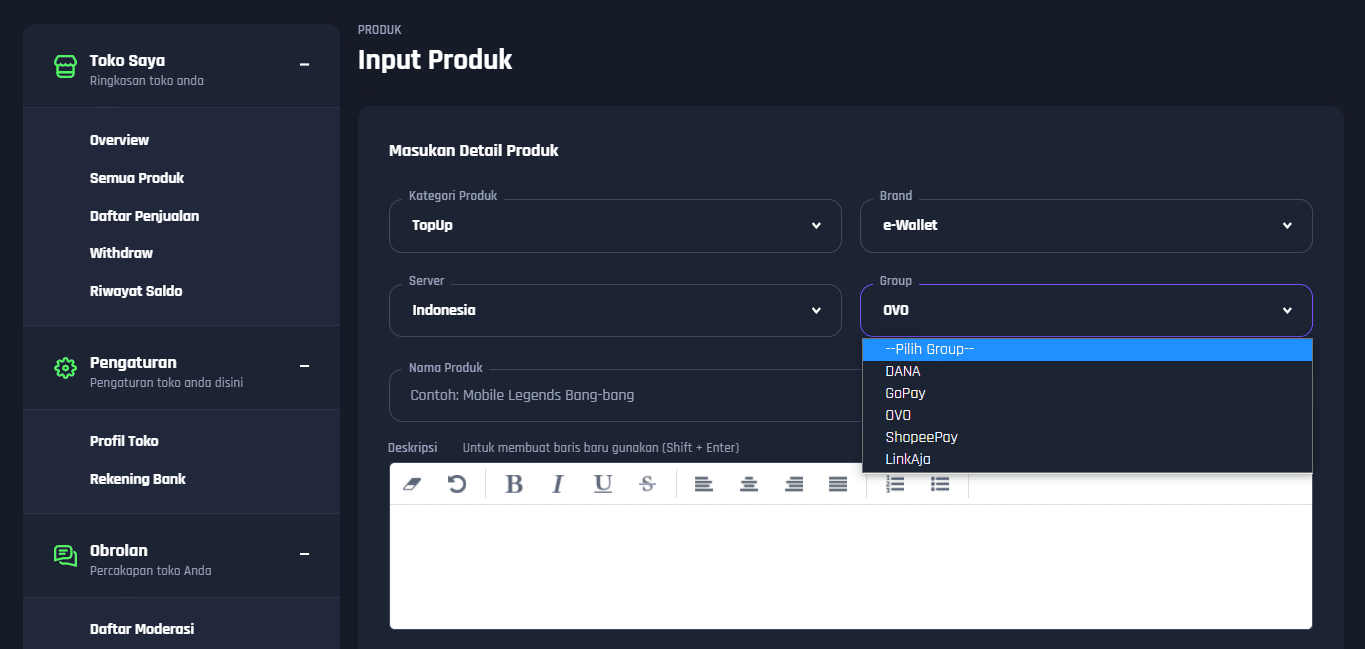Center-align description text
The width and height of the screenshot is (1365, 649).
[x=749, y=484]
